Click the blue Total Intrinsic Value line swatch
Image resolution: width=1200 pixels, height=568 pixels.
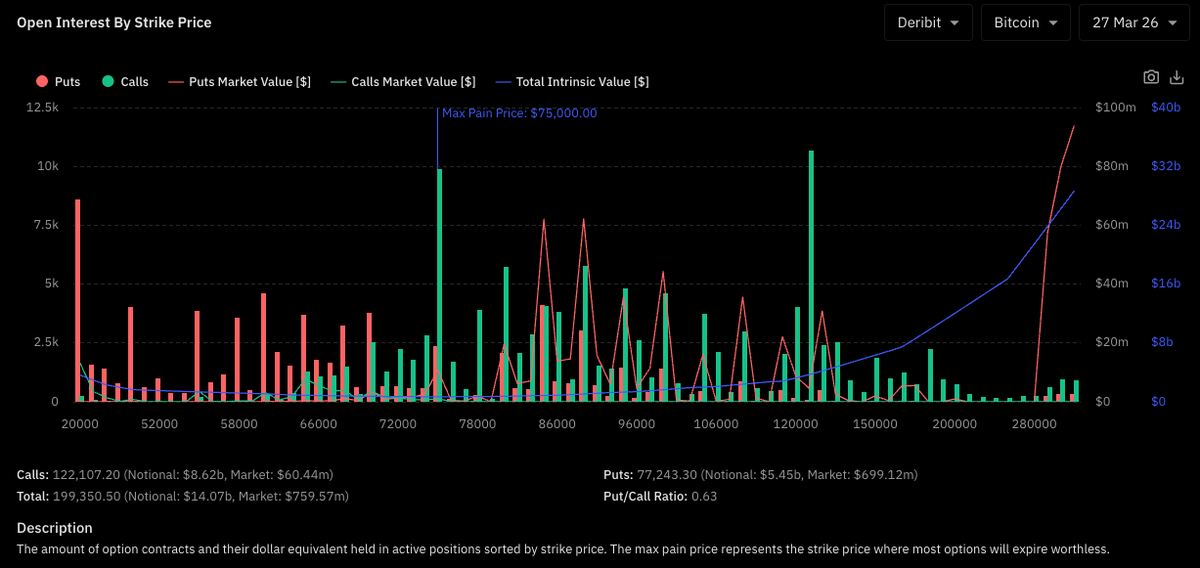[x=503, y=82]
